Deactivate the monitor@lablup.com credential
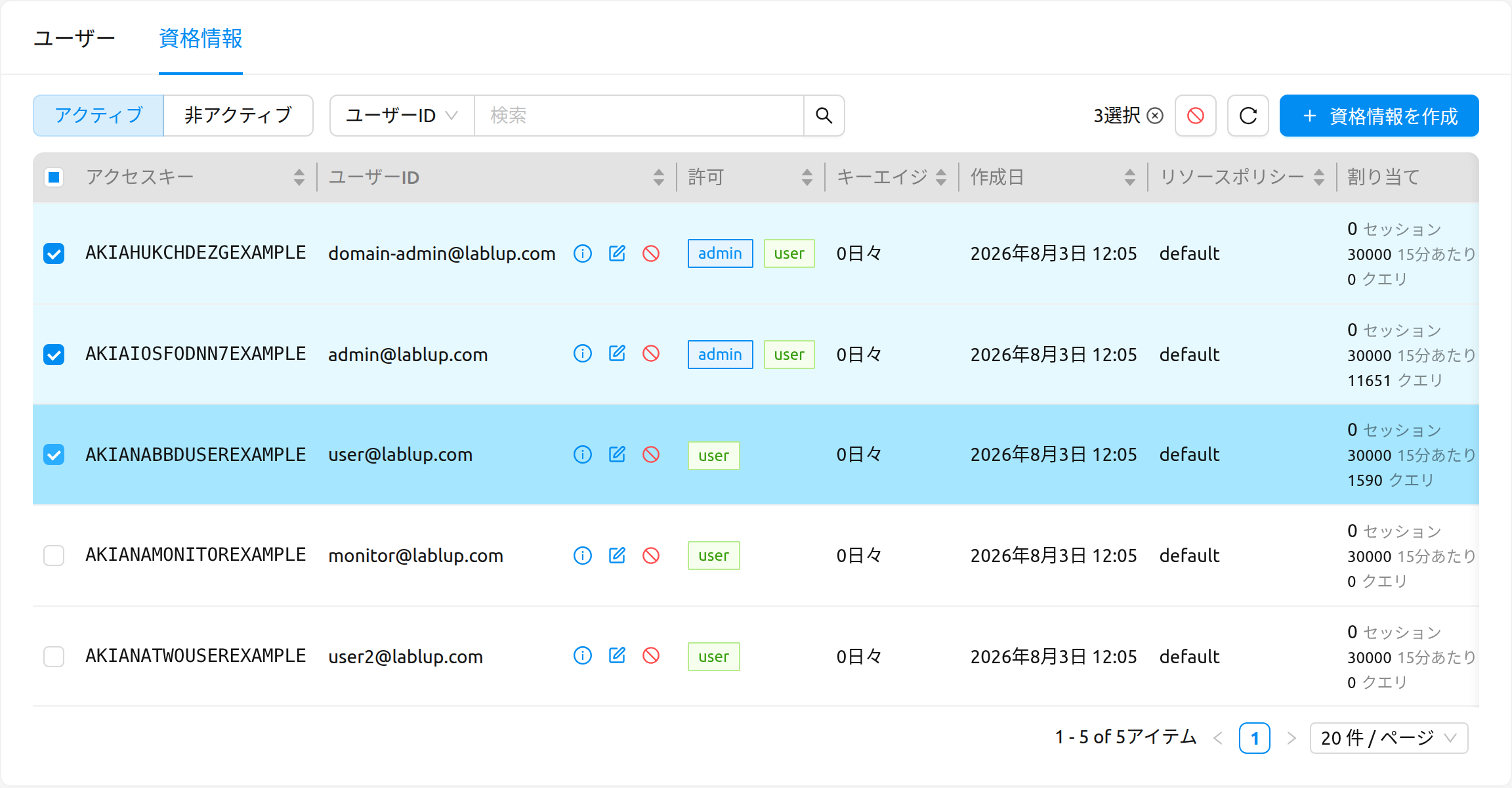Image resolution: width=1512 pixels, height=788 pixels. pyautogui.click(x=651, y=556)
